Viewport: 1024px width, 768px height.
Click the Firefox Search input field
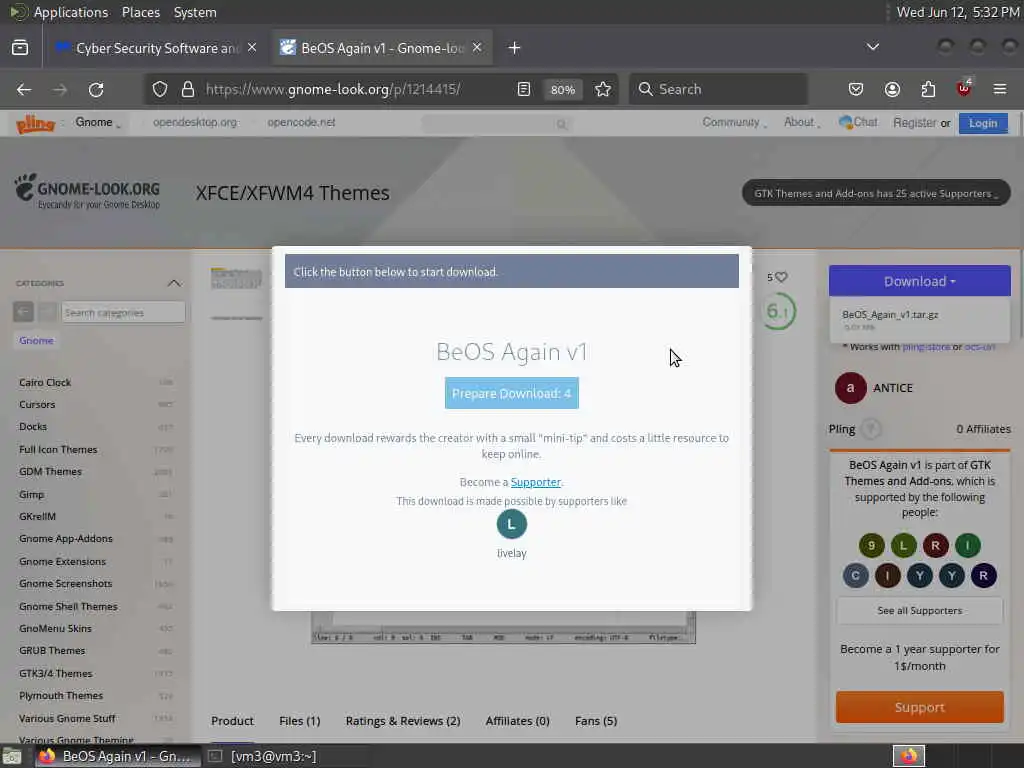point(718,89)
